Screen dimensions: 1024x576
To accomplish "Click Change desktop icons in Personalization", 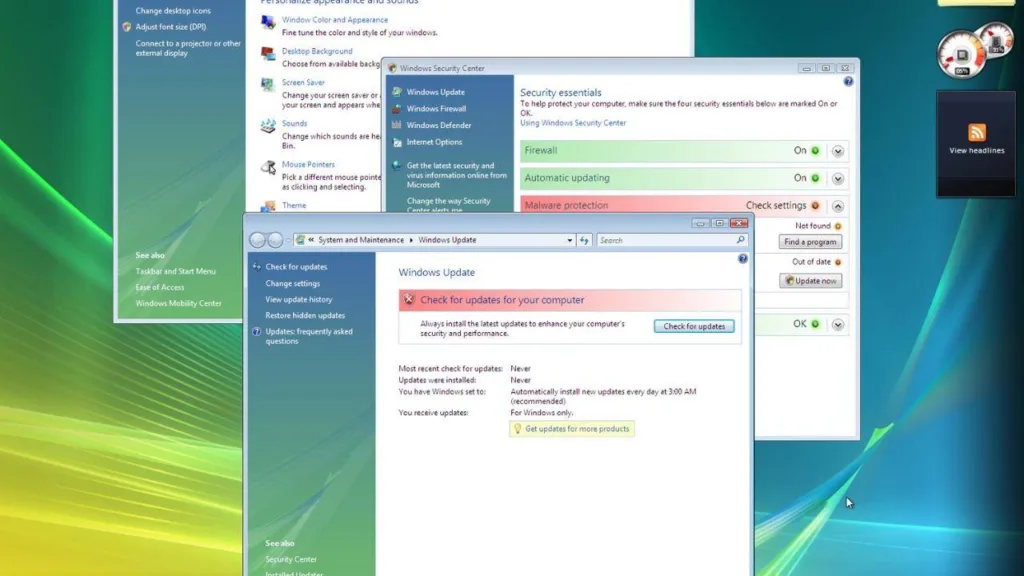I will click(x=173, y=10).
